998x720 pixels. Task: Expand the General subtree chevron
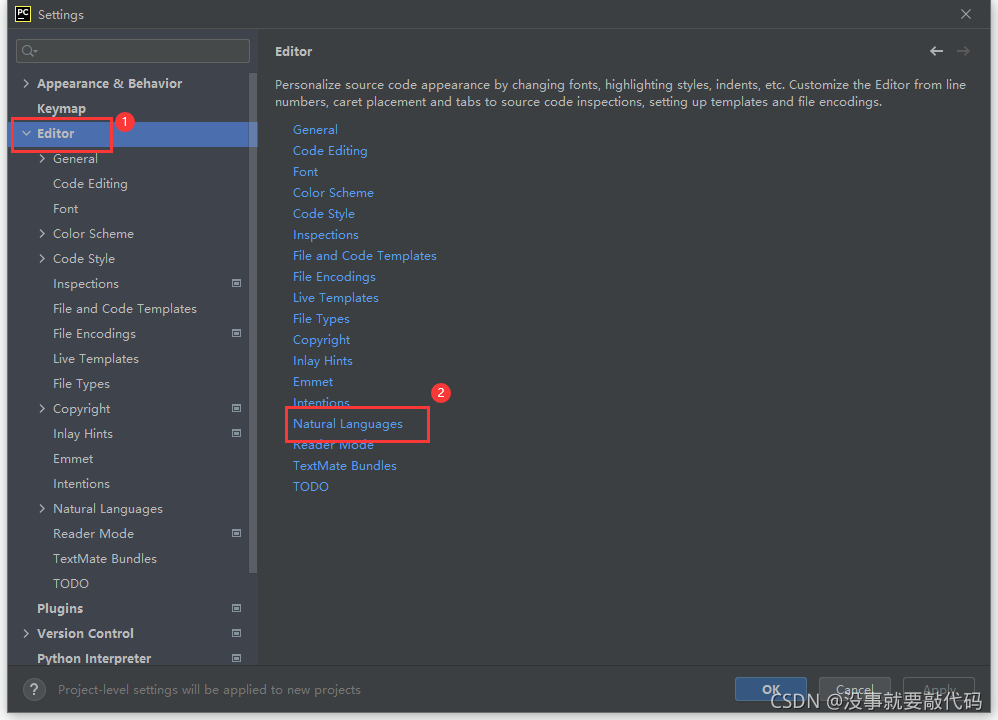[x=42, y=159]
